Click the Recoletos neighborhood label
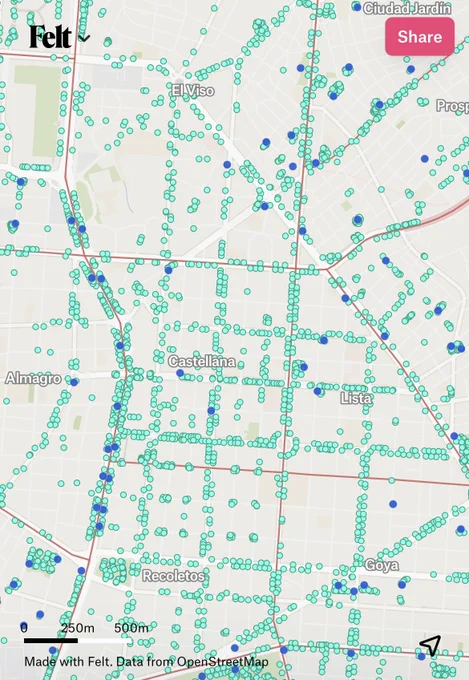Image resolution: width=469 pixels, height=680 pixels. [x=174, y=576]
